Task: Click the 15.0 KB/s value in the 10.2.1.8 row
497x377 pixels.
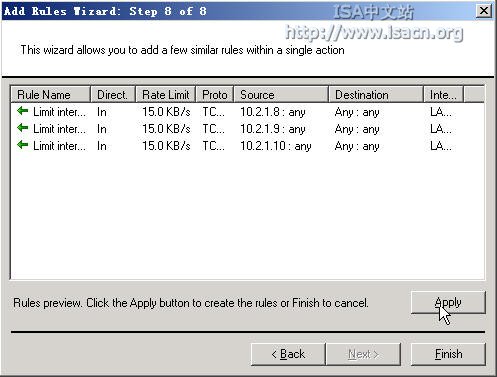Action: (166, 112)
